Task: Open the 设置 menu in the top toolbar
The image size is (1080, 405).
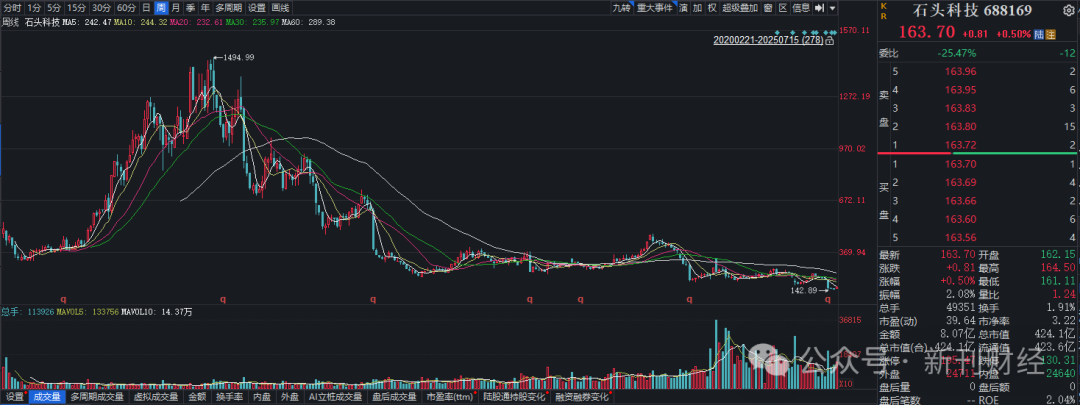Action: tap(257, 8)
